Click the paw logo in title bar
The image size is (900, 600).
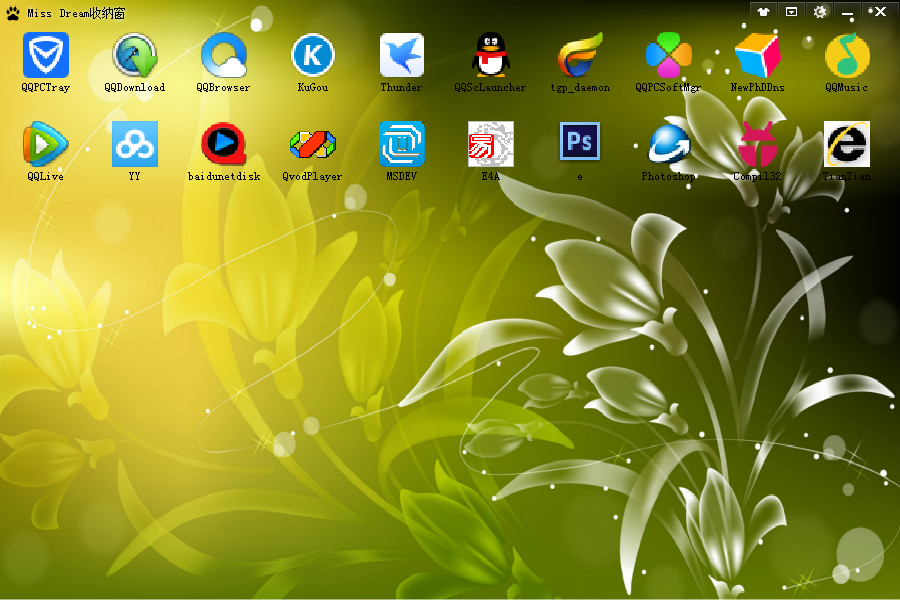(13, 13)
